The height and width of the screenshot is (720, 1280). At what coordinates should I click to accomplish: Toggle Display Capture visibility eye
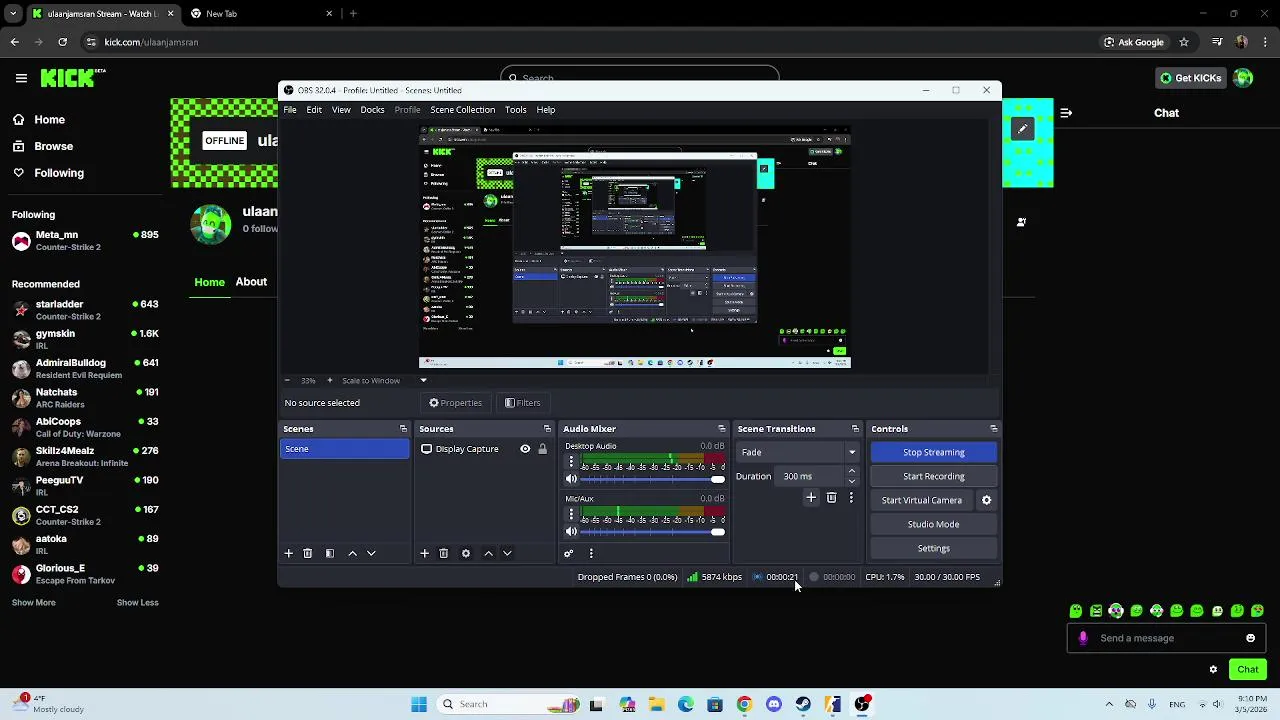(525, 449)
